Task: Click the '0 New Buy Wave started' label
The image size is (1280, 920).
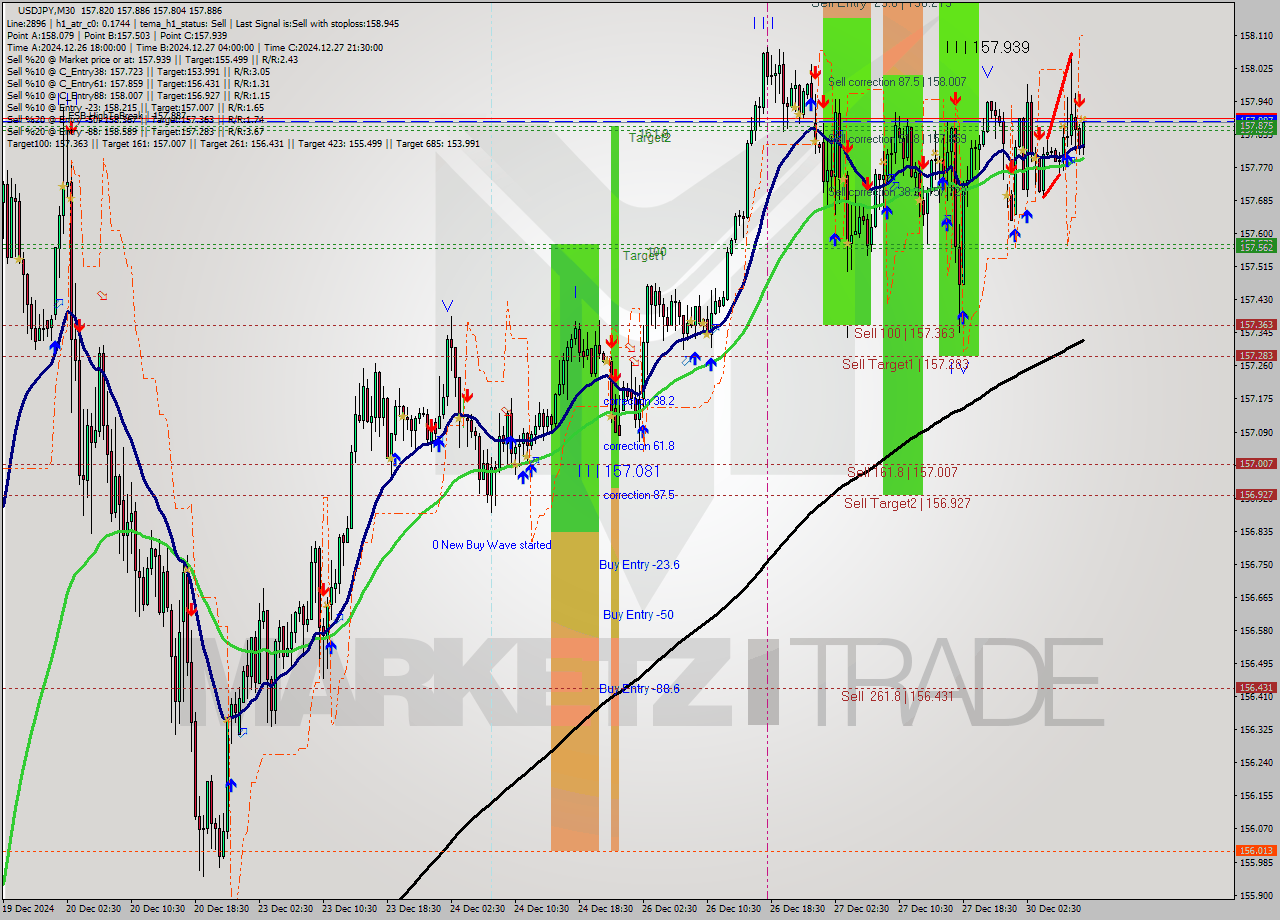Action: click(491, 545)
